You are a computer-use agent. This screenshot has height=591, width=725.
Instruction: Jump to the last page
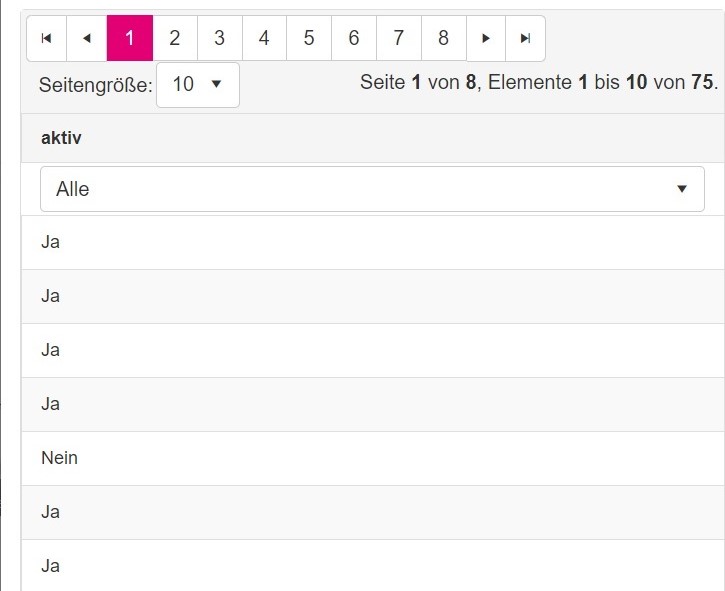(x=525, y=38)
